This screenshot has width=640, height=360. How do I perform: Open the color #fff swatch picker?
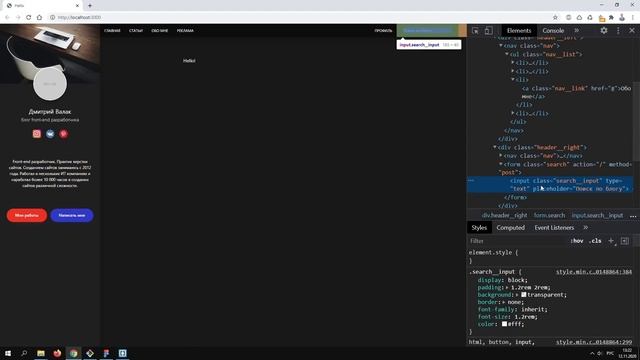click(504, 324)
